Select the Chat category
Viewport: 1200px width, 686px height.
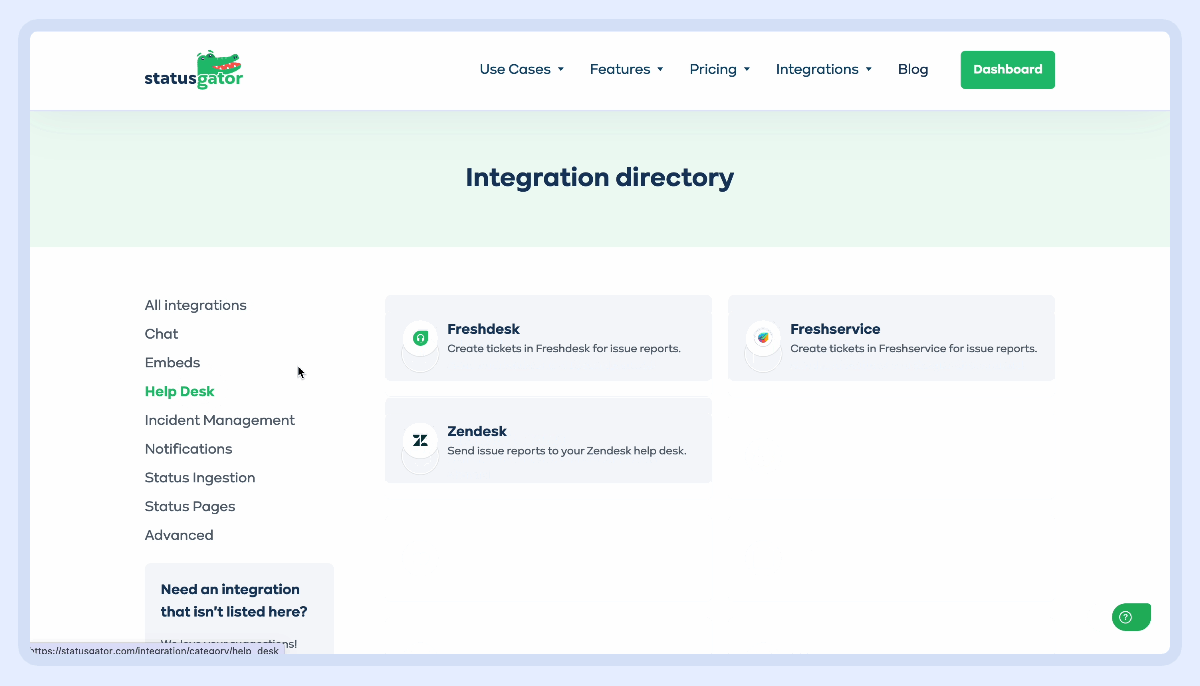(162, 334)
